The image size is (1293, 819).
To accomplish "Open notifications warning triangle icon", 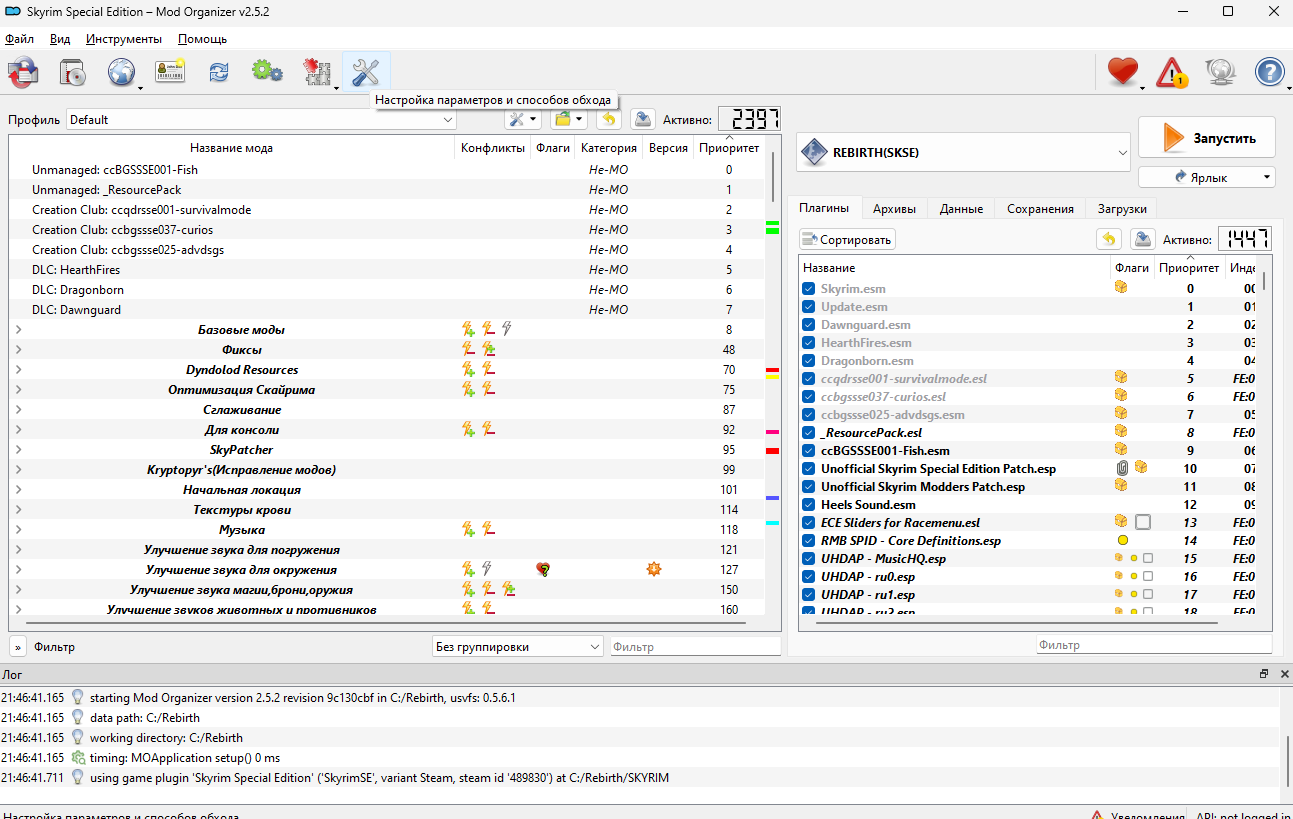I will [x=1171, y=72].
